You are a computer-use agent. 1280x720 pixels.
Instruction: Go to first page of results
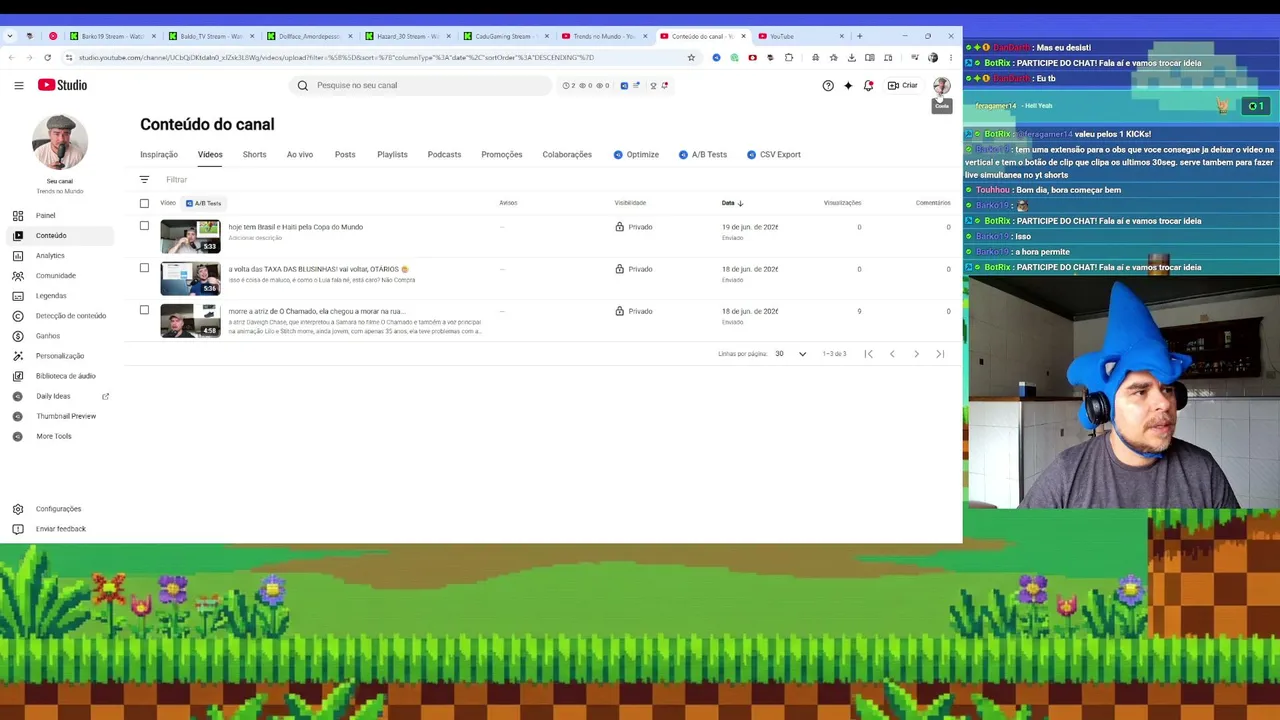click(x=868, y=354)
